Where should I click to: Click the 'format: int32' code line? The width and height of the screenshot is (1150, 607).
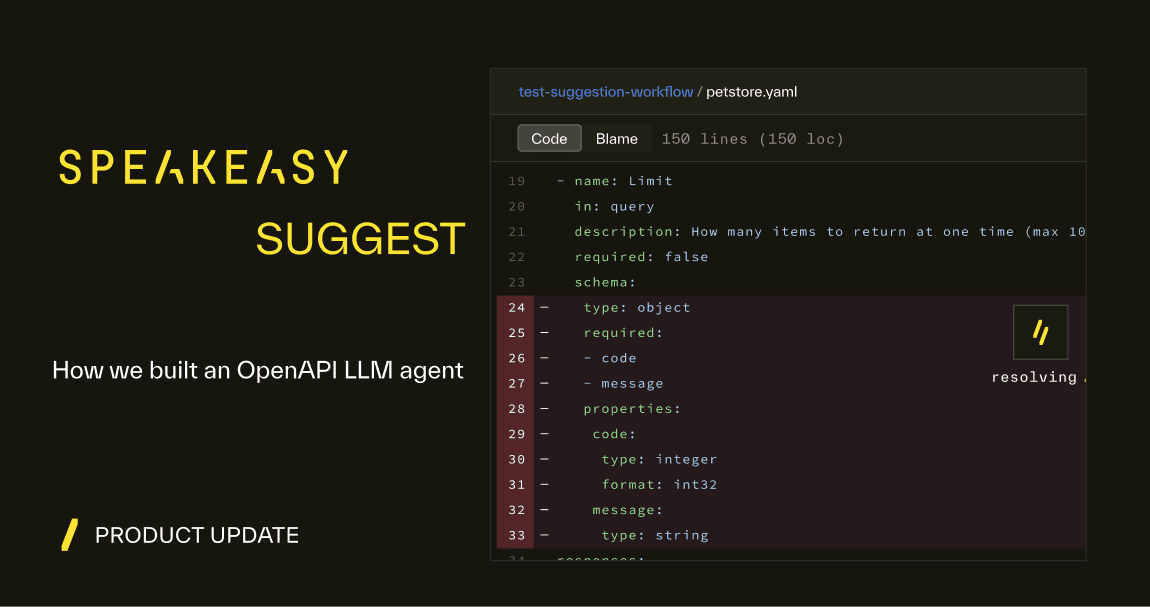[x=659, y=485]
